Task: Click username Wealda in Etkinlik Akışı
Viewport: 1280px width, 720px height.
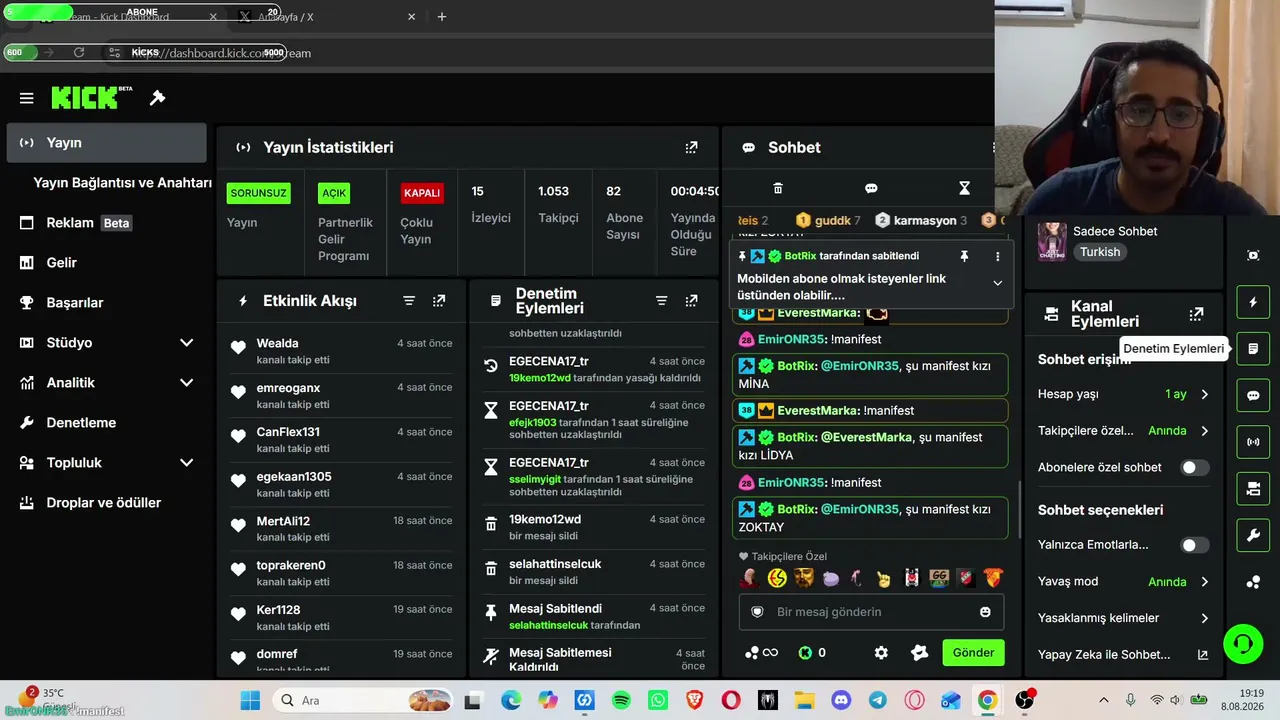Action: [277, 343]
